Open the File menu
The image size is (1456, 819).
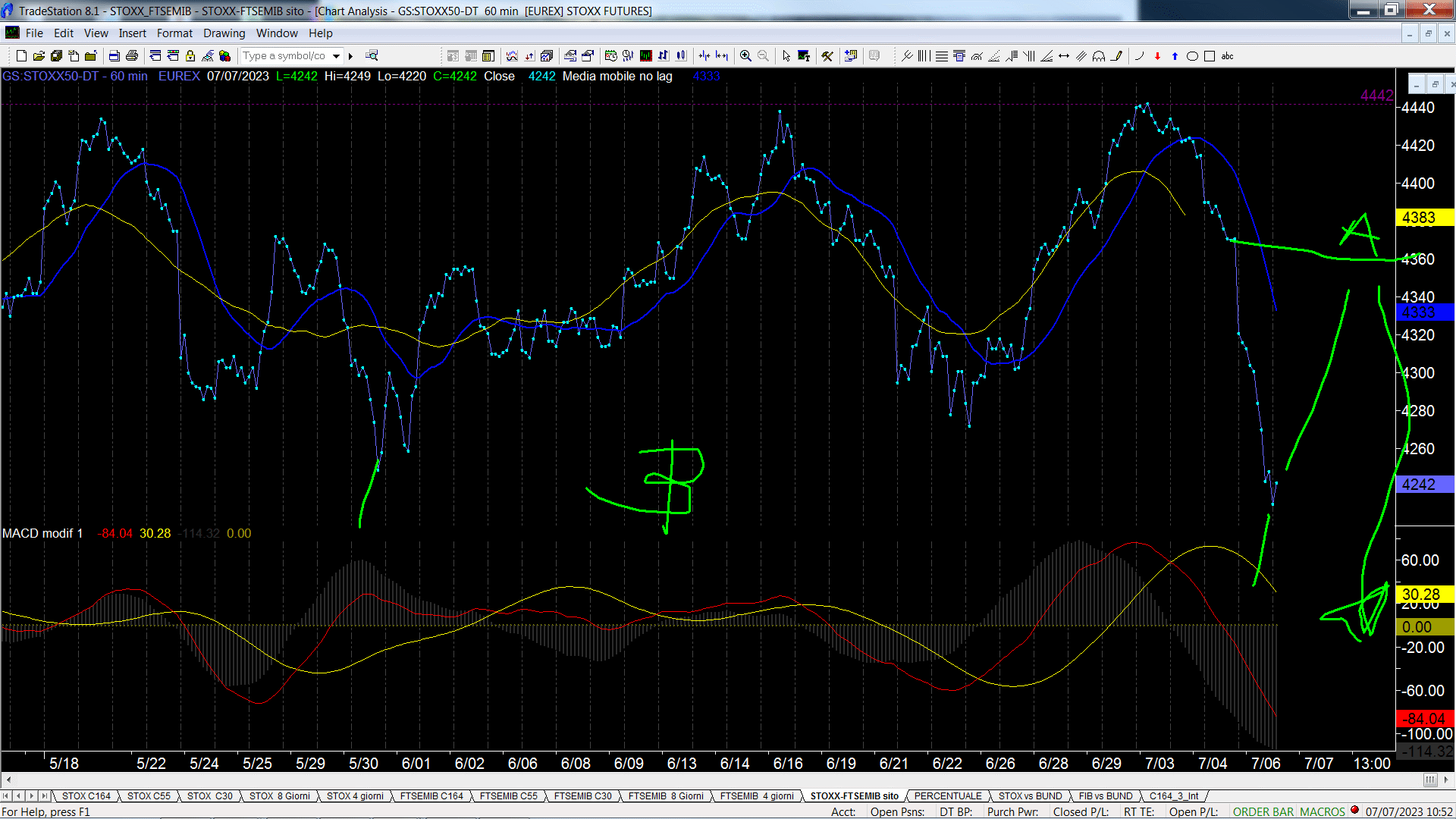click(x=34, y=33)
